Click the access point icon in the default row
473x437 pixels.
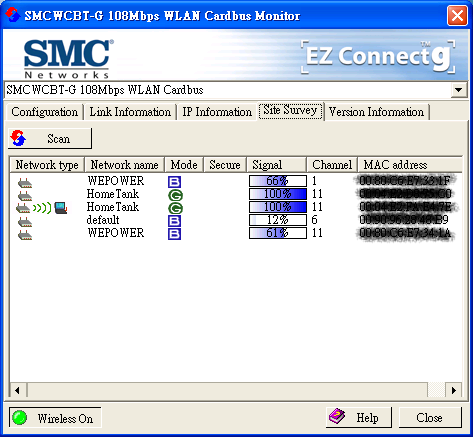pyautogui.click(x=25, y=222)
